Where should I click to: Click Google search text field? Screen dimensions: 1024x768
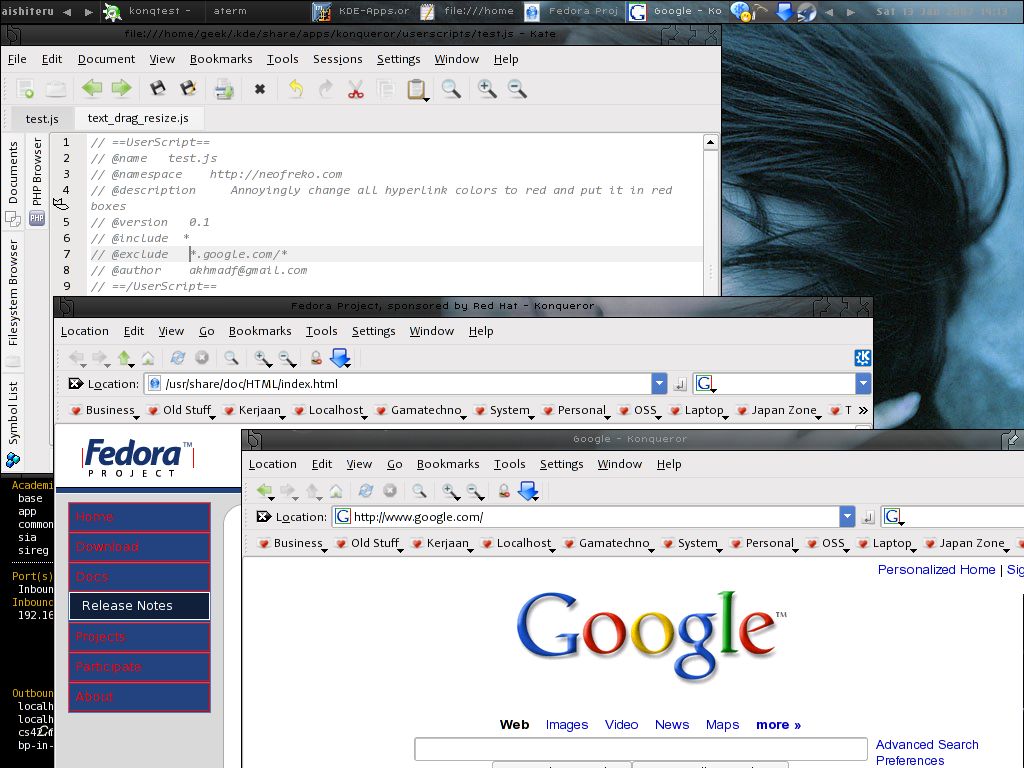point(641,749)
